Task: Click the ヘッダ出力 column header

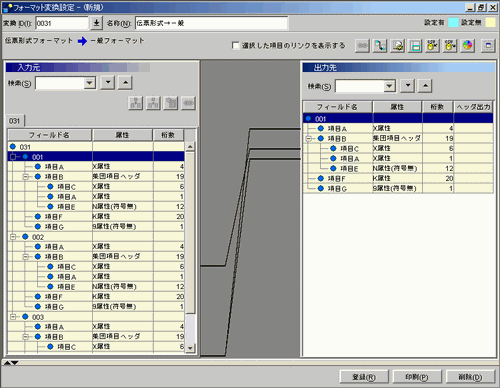Action: (x=473, y=107)
